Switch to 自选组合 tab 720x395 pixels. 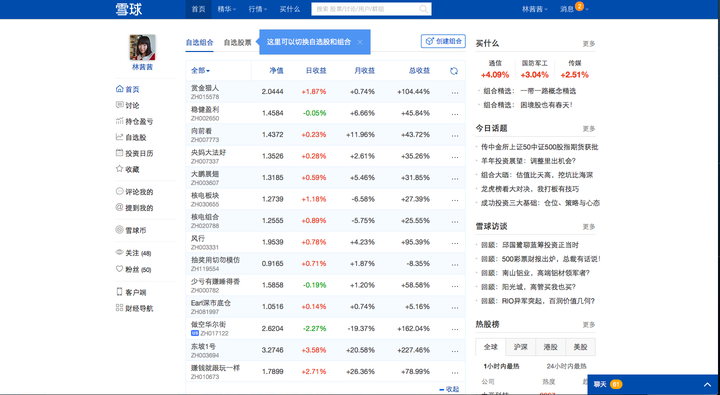coord(199,42)
